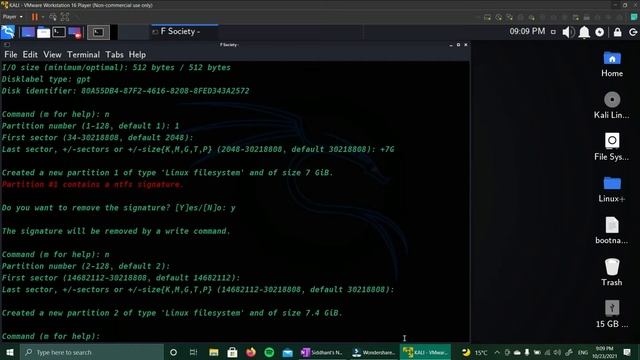640x360 pixels.
Task: Open the file manager panel launcher
Action: point(44,32)
